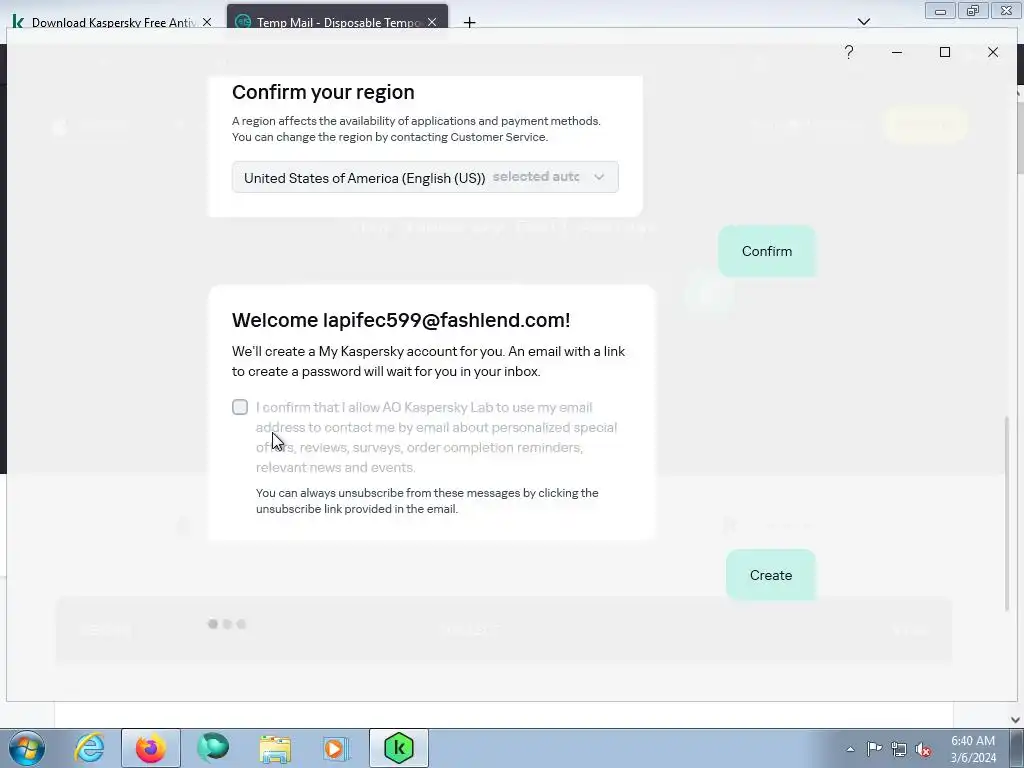Viewport: 1024px width, 768px height.
Task: Open Action Center flag icon in tray
Action: coord(874,749)
